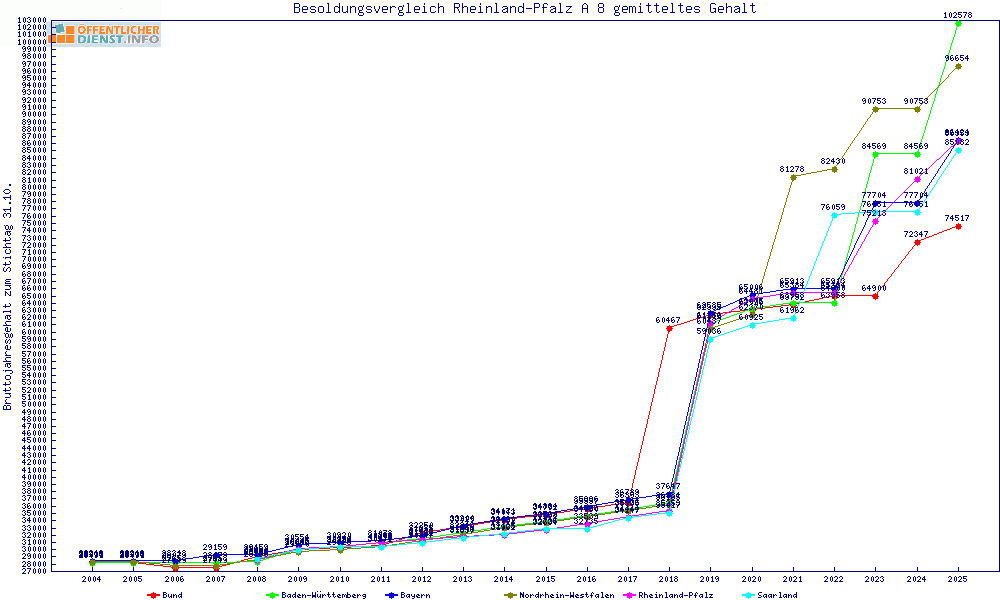This screenshot has height=600, width=1000.
Task: Click the chart title Besoldungsvergleich Rheinland-Pfalz
Action: click(524, 9)
